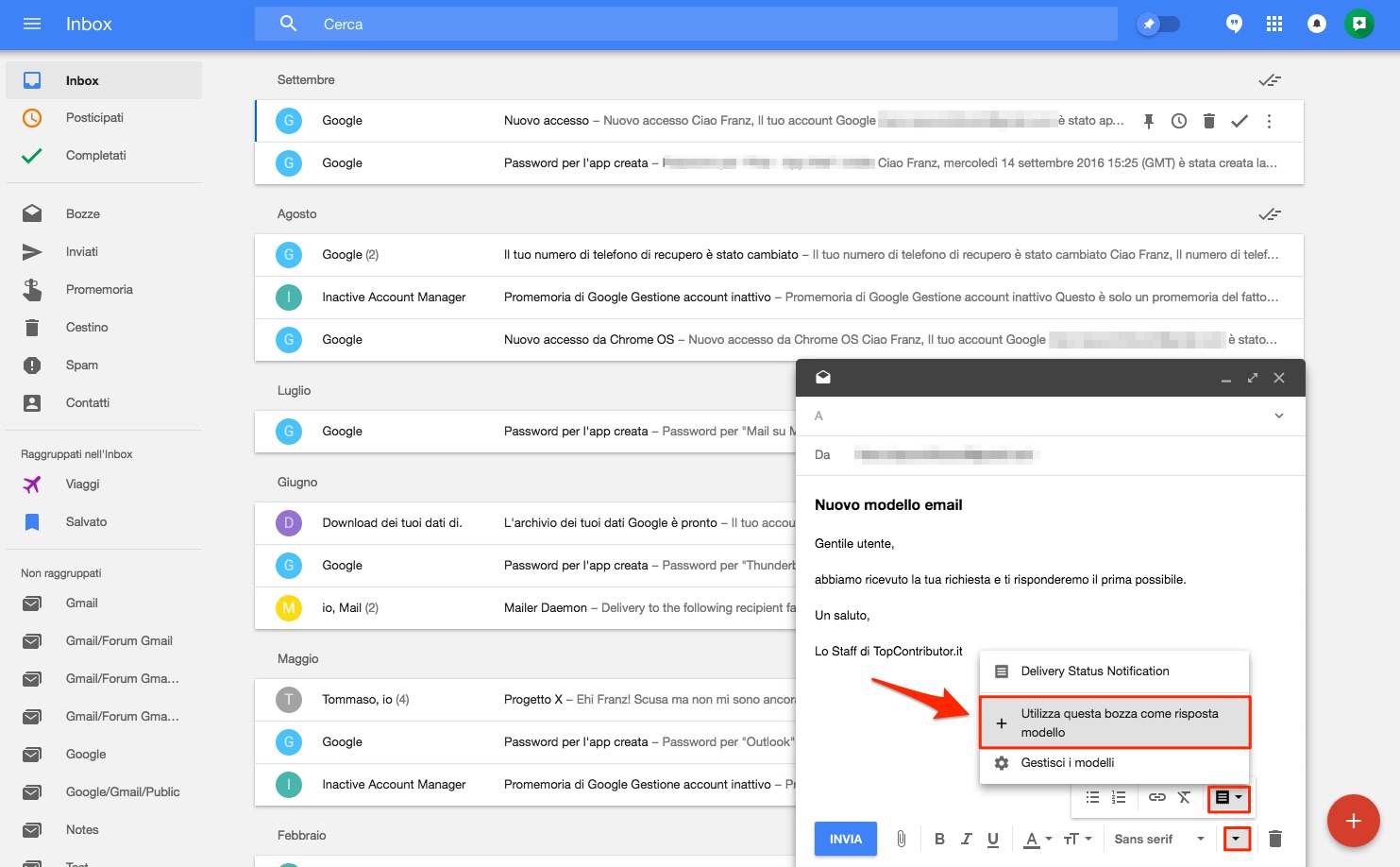This screenshot has height=867, width=1400.
Task: Open Inviati sent folder
Action: tap(104, 252)
